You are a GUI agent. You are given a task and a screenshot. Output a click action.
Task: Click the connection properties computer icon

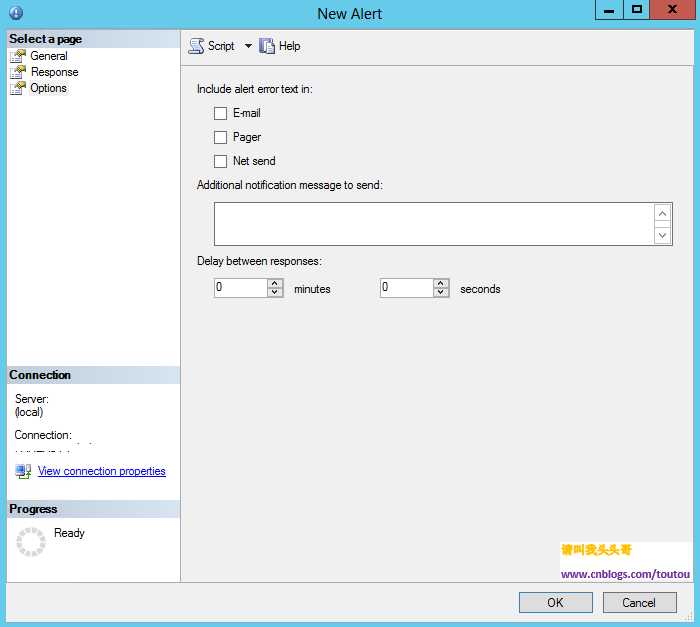[x=23, y=472]
